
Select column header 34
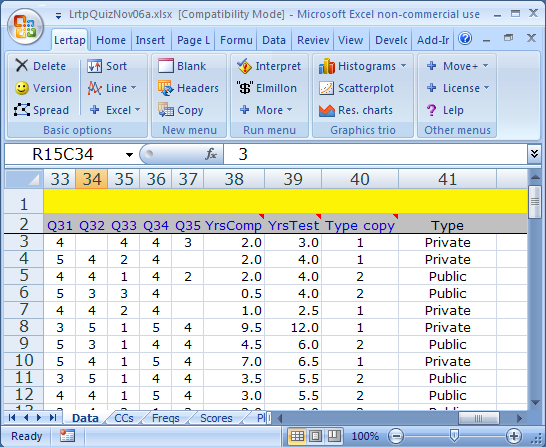tap(92, 179)
